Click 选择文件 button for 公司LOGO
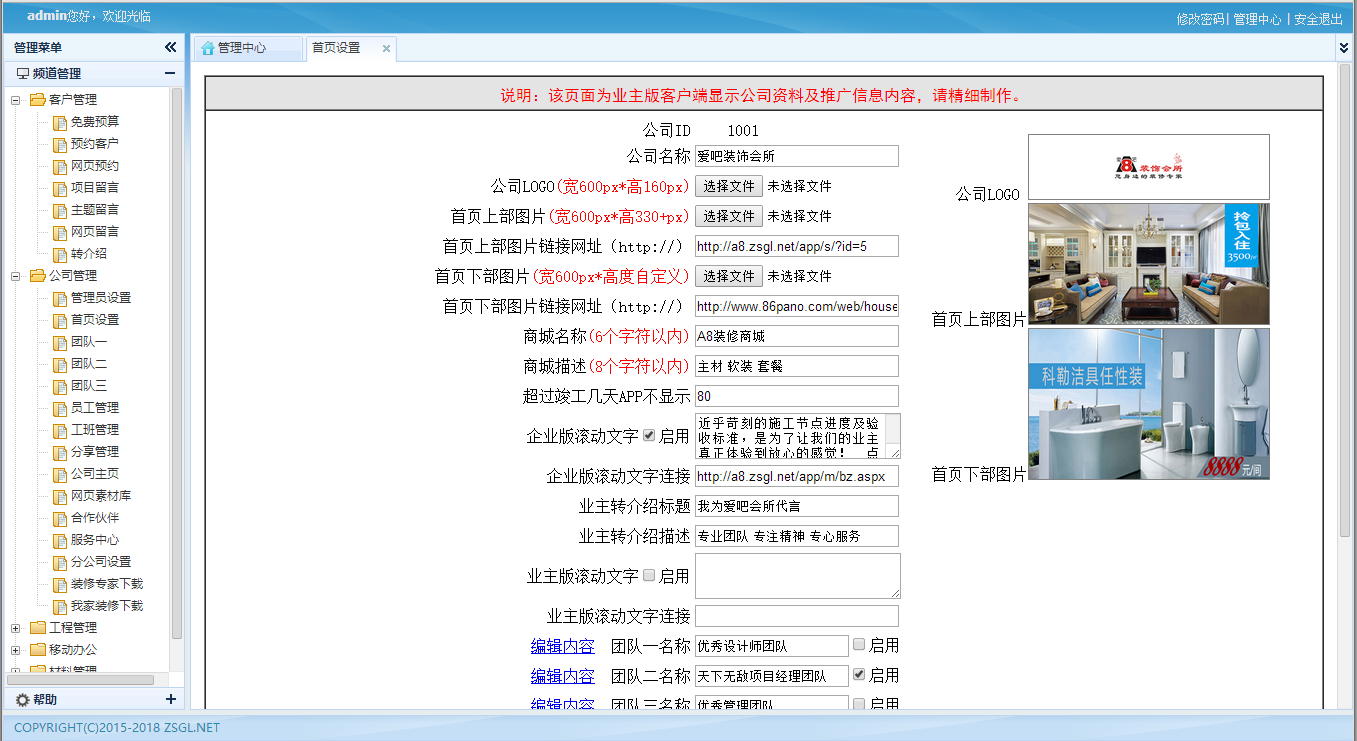Viewport: 1357px width, 741px height. pyautogui.click(x=728, y=186)
